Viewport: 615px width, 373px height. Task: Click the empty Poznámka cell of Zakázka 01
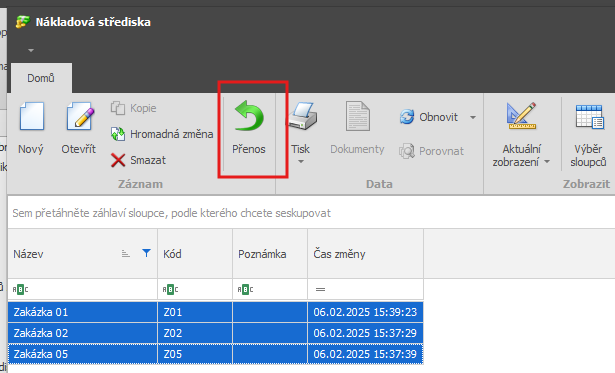point(270,312)
